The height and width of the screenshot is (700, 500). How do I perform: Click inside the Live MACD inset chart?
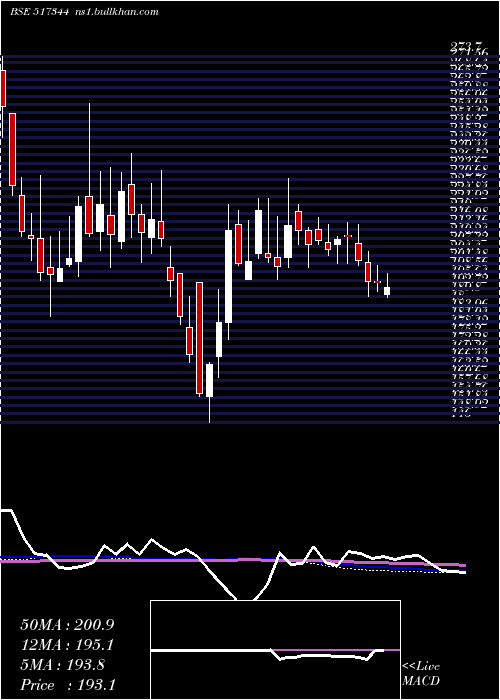pos(275,650)
